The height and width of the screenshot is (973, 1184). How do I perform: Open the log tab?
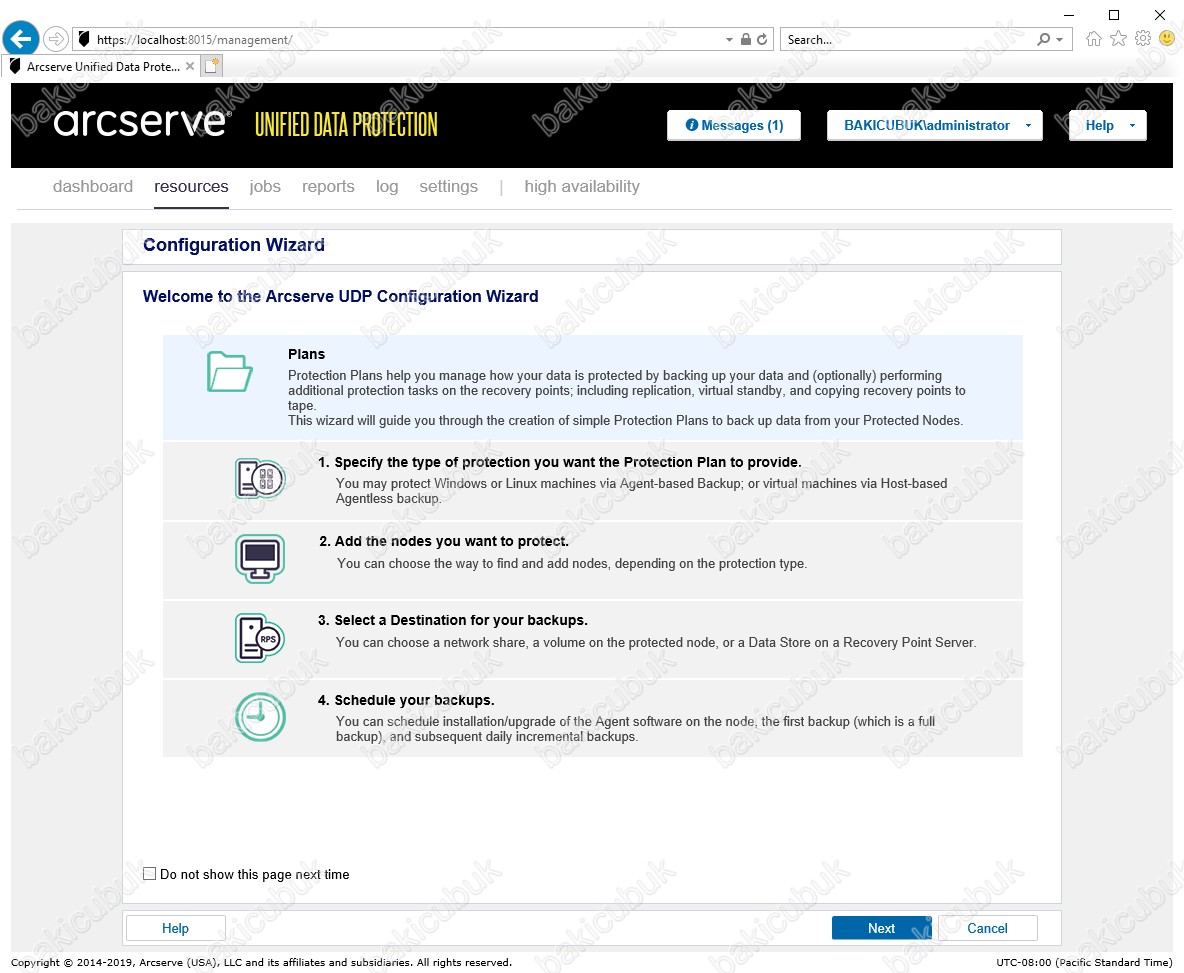tap(387, 186)
